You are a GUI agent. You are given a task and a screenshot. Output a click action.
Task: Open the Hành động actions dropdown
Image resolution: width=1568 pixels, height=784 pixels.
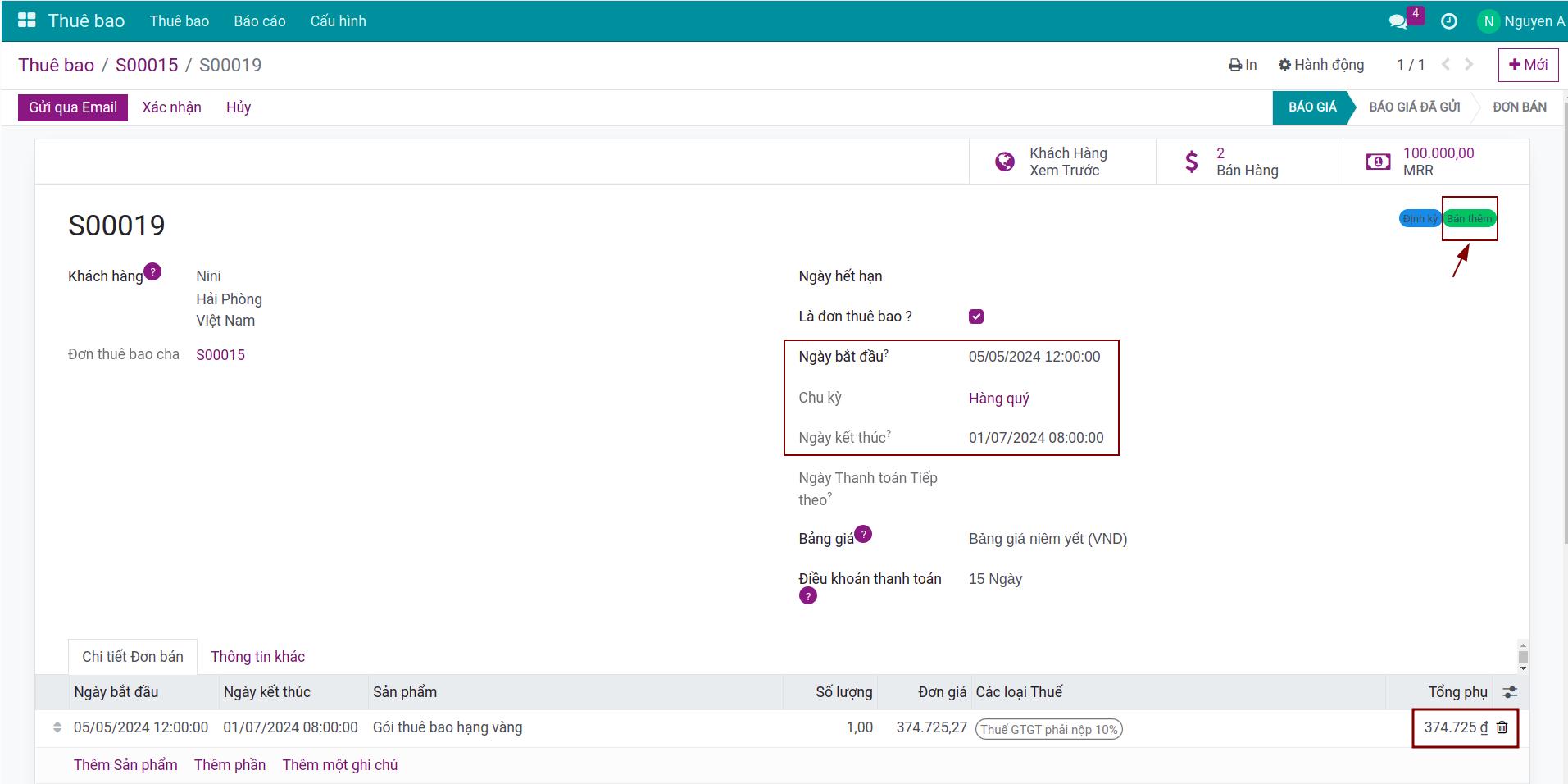click(x=1321, y=65)
